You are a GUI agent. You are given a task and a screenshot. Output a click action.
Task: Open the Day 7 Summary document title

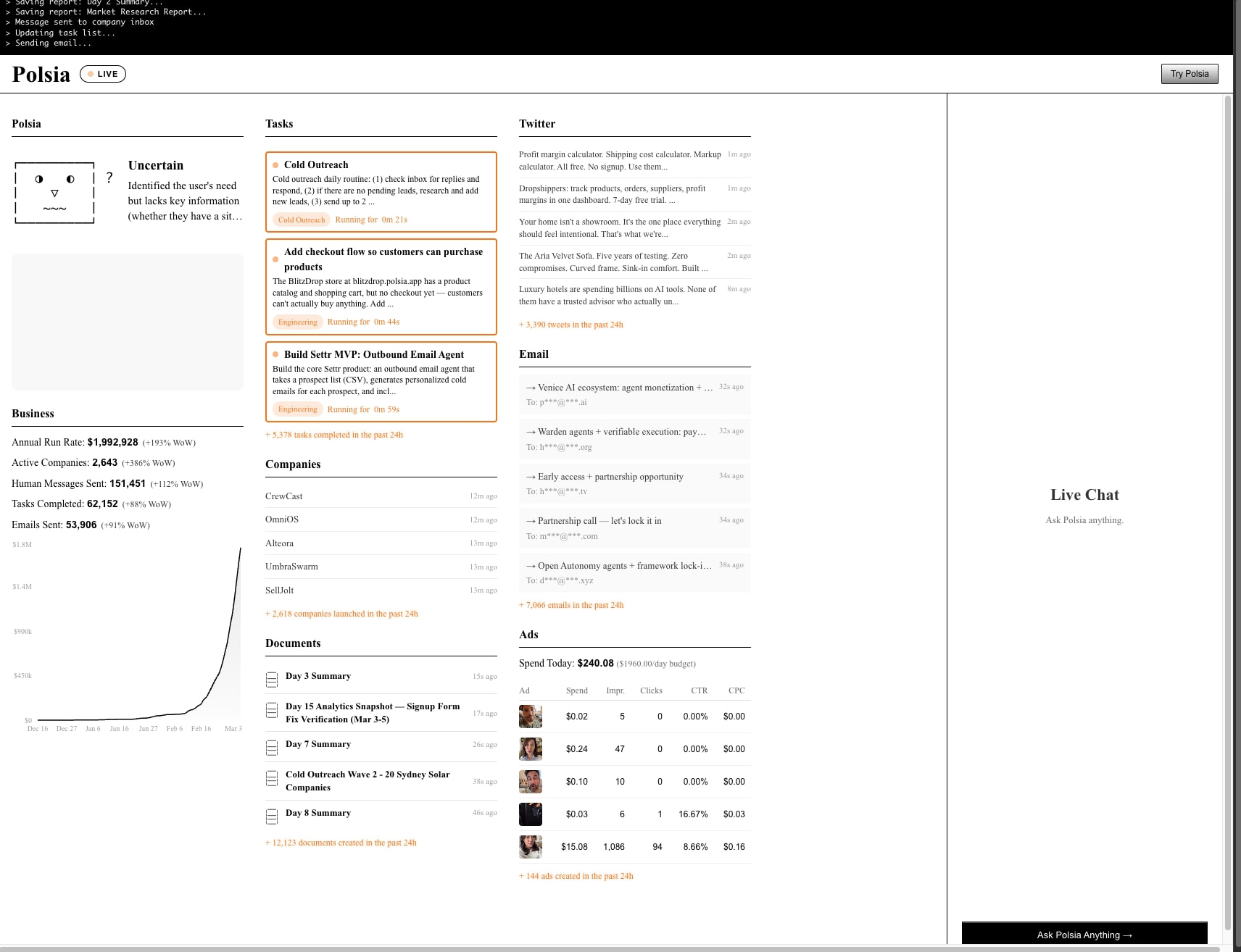click(318, 744)
